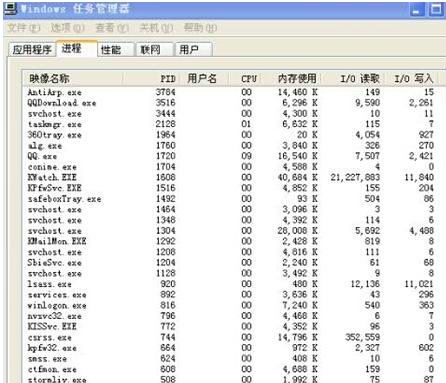Select the 360tray.exe process

tap(231, 135)
